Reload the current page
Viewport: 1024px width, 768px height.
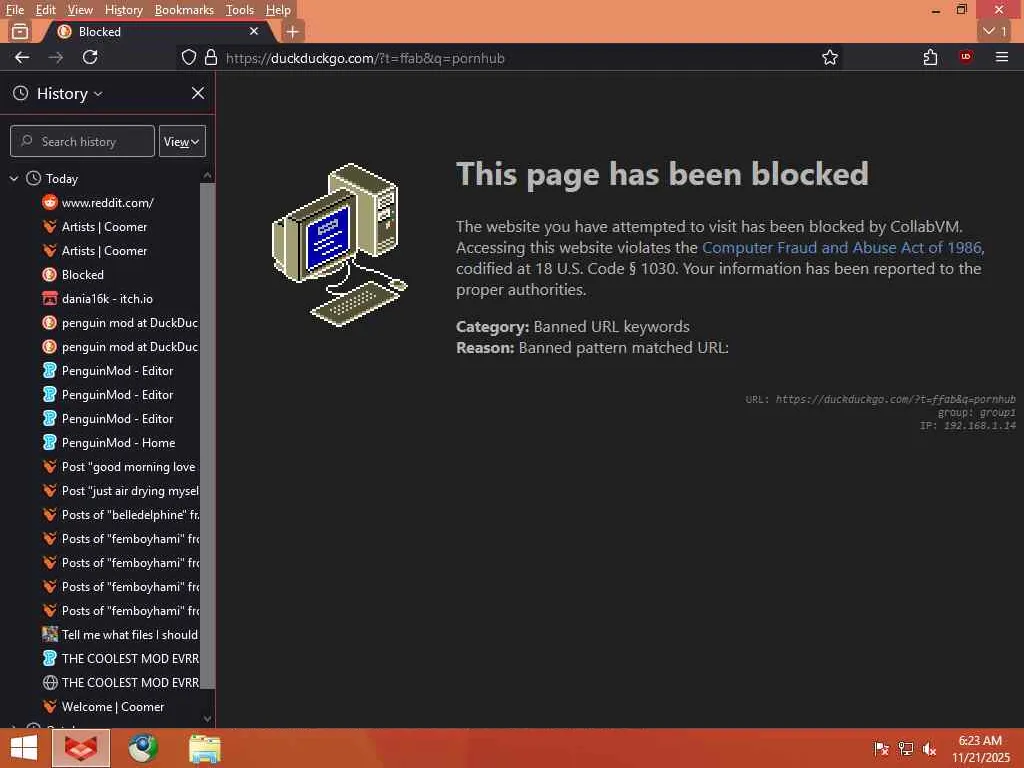coord(90,57)
